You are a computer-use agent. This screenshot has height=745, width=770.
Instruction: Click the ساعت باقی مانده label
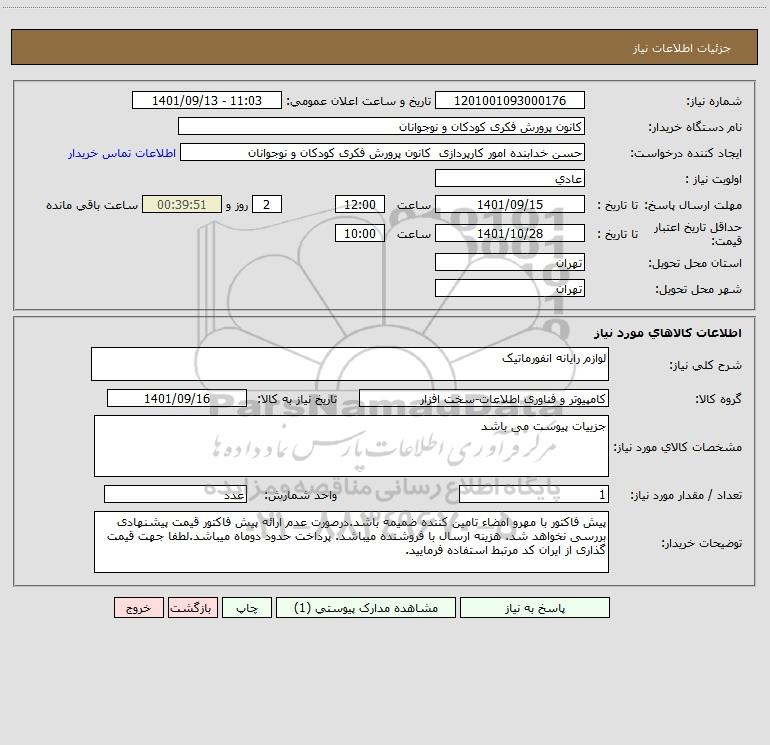[92, 205]
